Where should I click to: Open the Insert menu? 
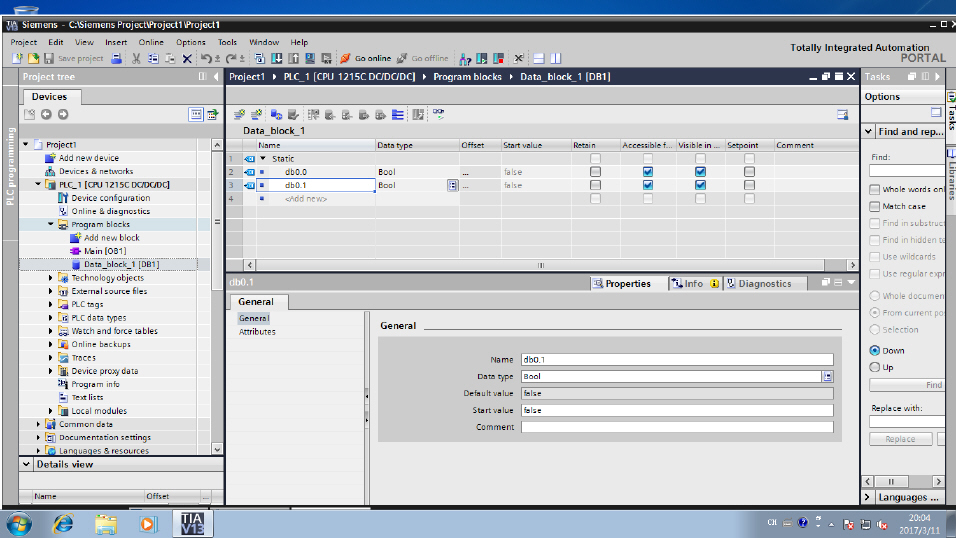pyautogui.click(x=116, y=42)
